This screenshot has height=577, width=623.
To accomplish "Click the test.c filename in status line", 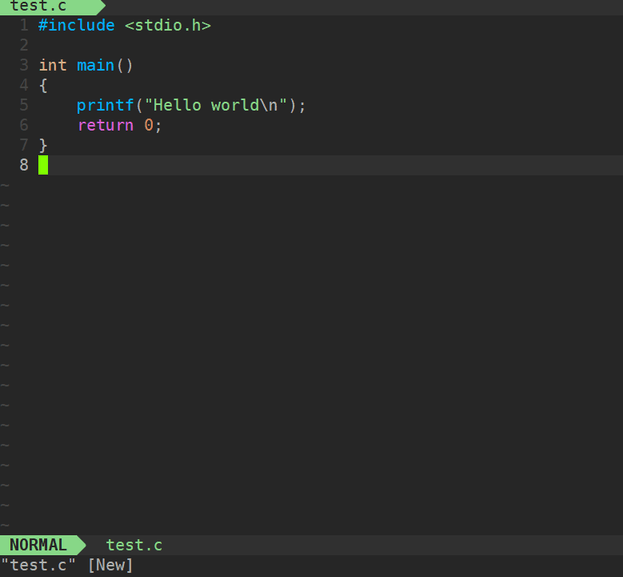I will [134, 545].
